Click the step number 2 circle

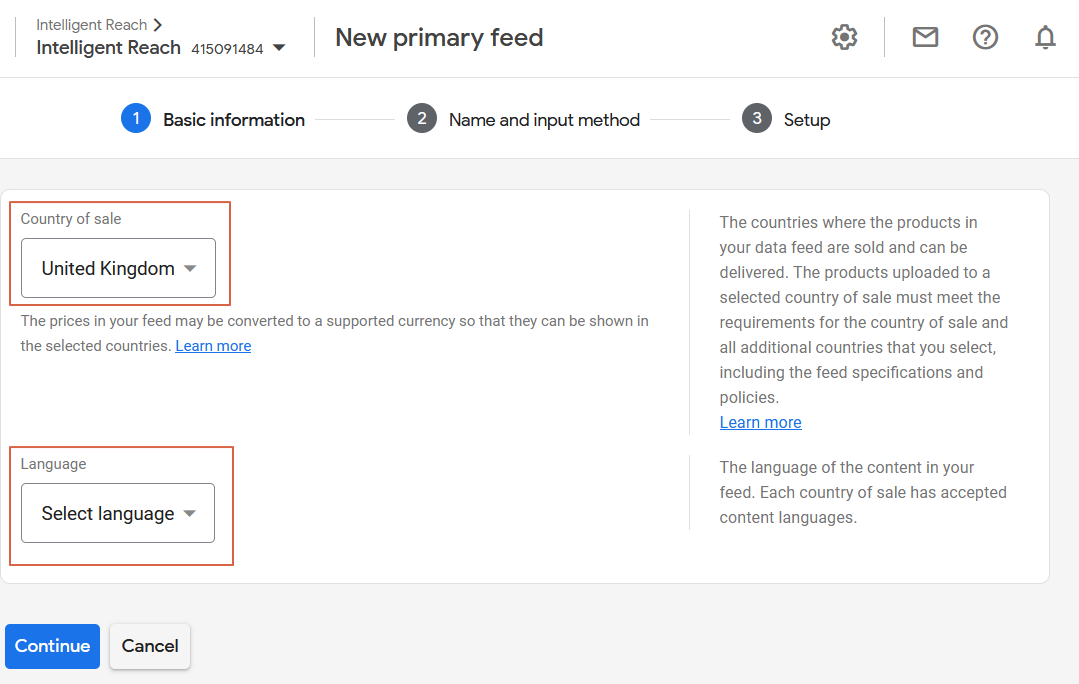pos(422,118)
